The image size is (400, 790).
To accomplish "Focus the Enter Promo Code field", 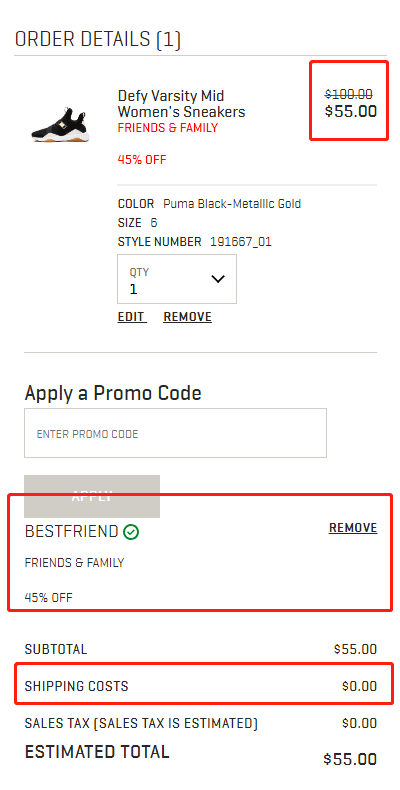I will (x=175, y=433).
